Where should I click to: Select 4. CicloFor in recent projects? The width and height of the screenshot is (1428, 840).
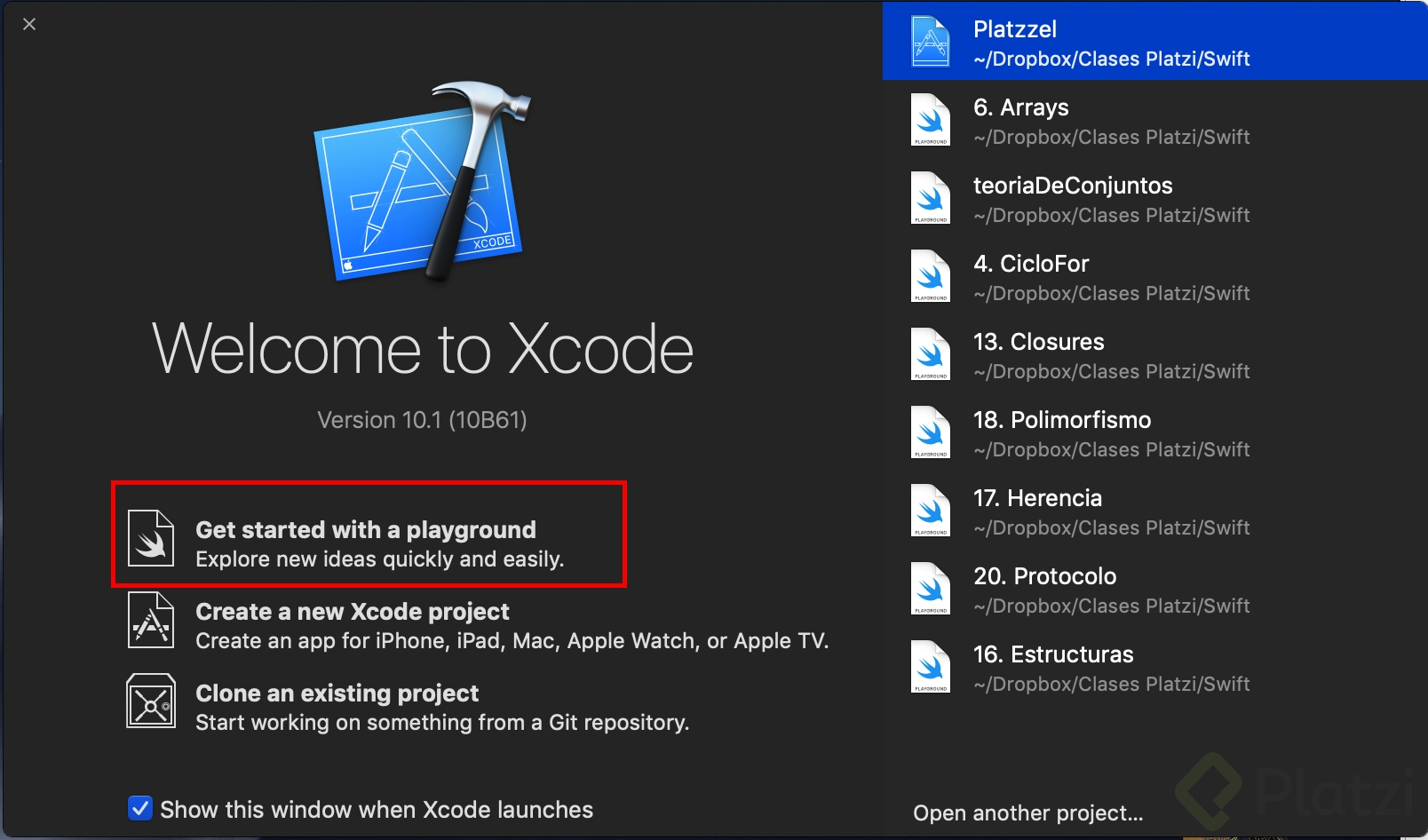click(x=1031, y=264)
